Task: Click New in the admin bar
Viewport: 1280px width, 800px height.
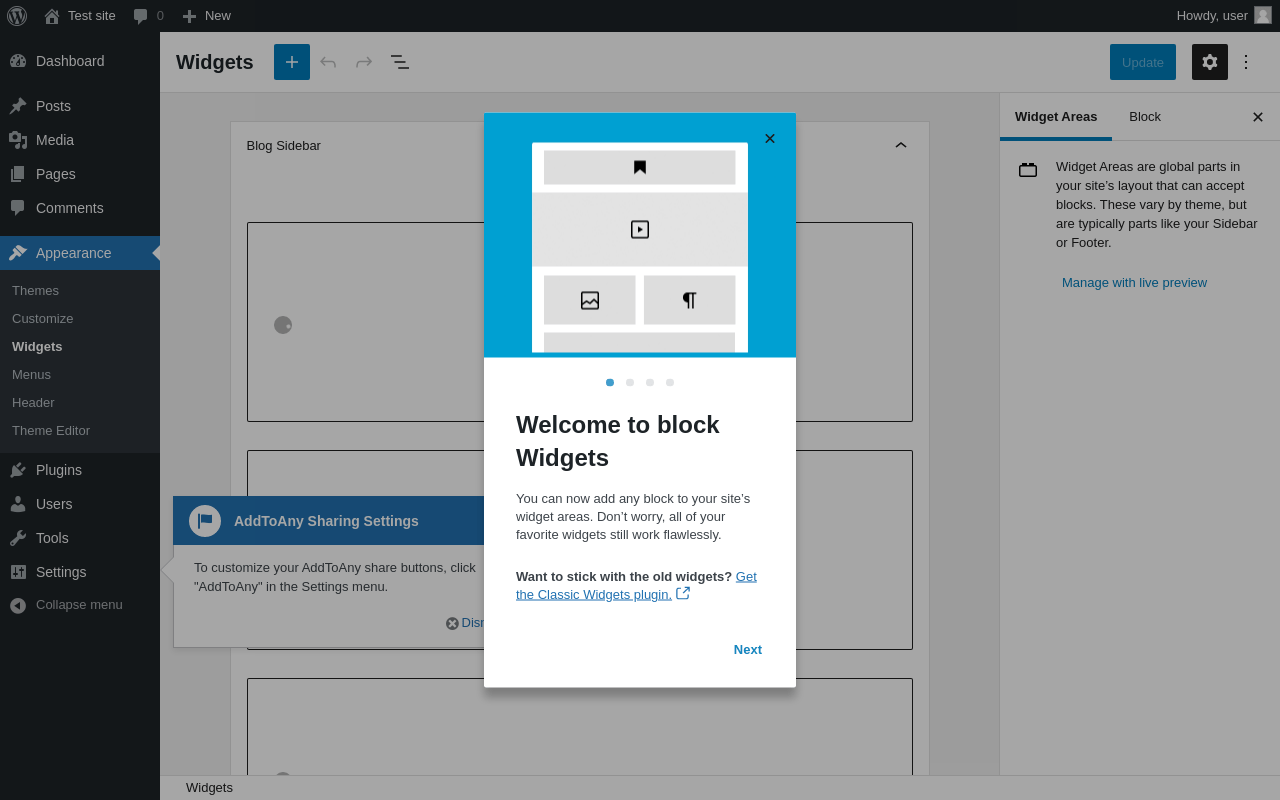Action: [206, 16]
